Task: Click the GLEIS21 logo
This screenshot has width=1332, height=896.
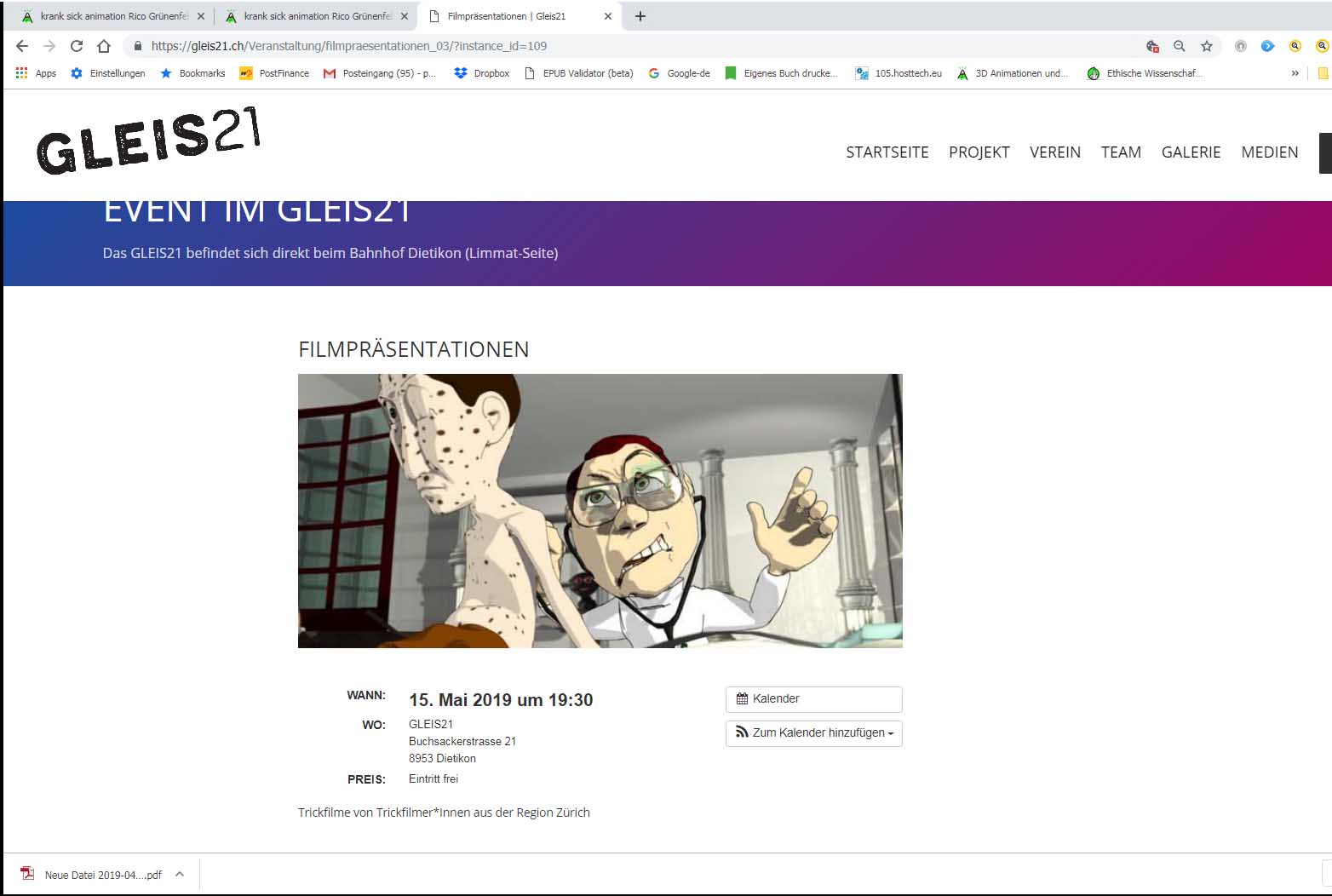Action: tap(148, 141)
